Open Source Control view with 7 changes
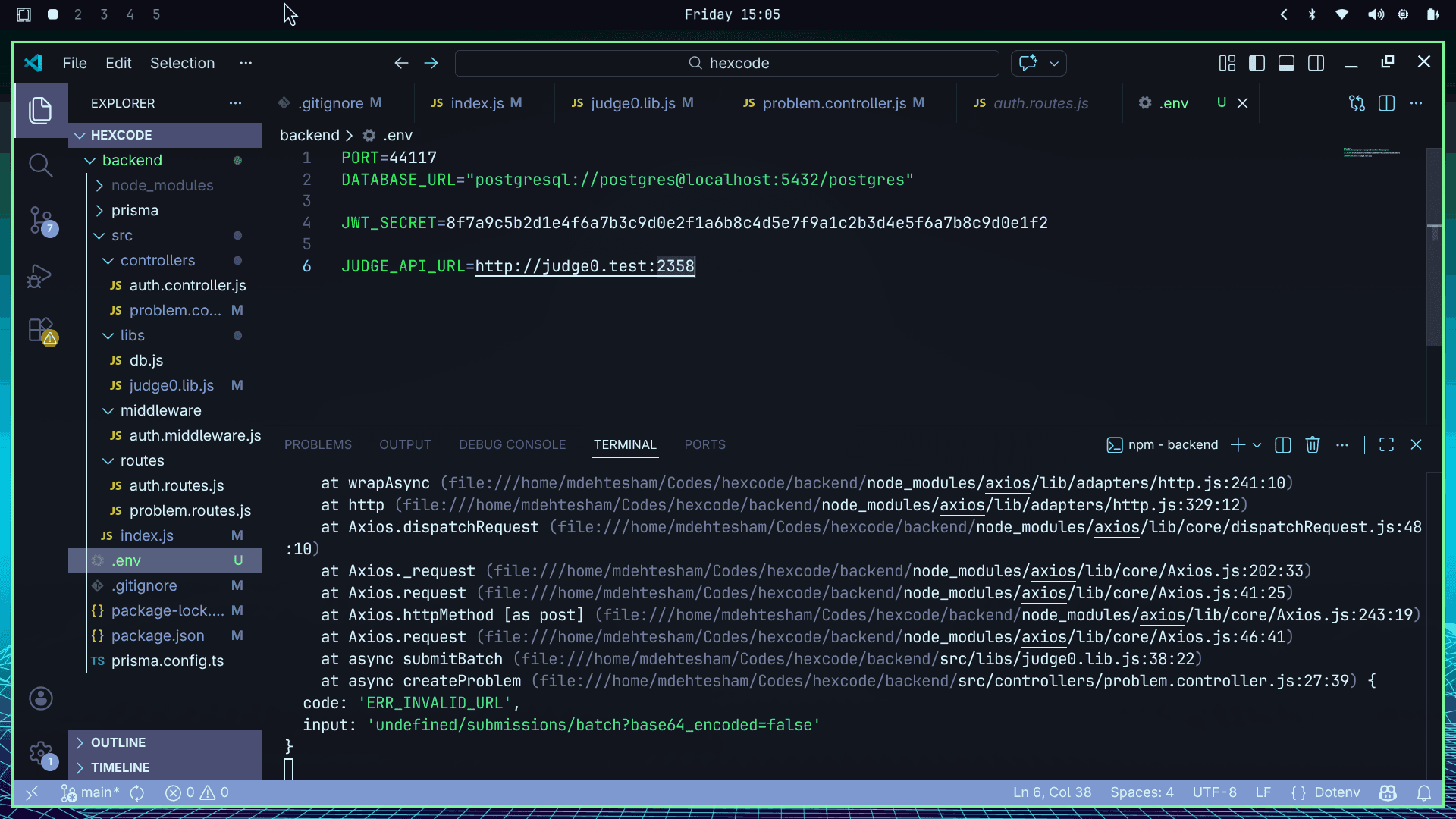The height and width of the screenshot is (819, 1456). pyautogui.click(x=41, y=221)
